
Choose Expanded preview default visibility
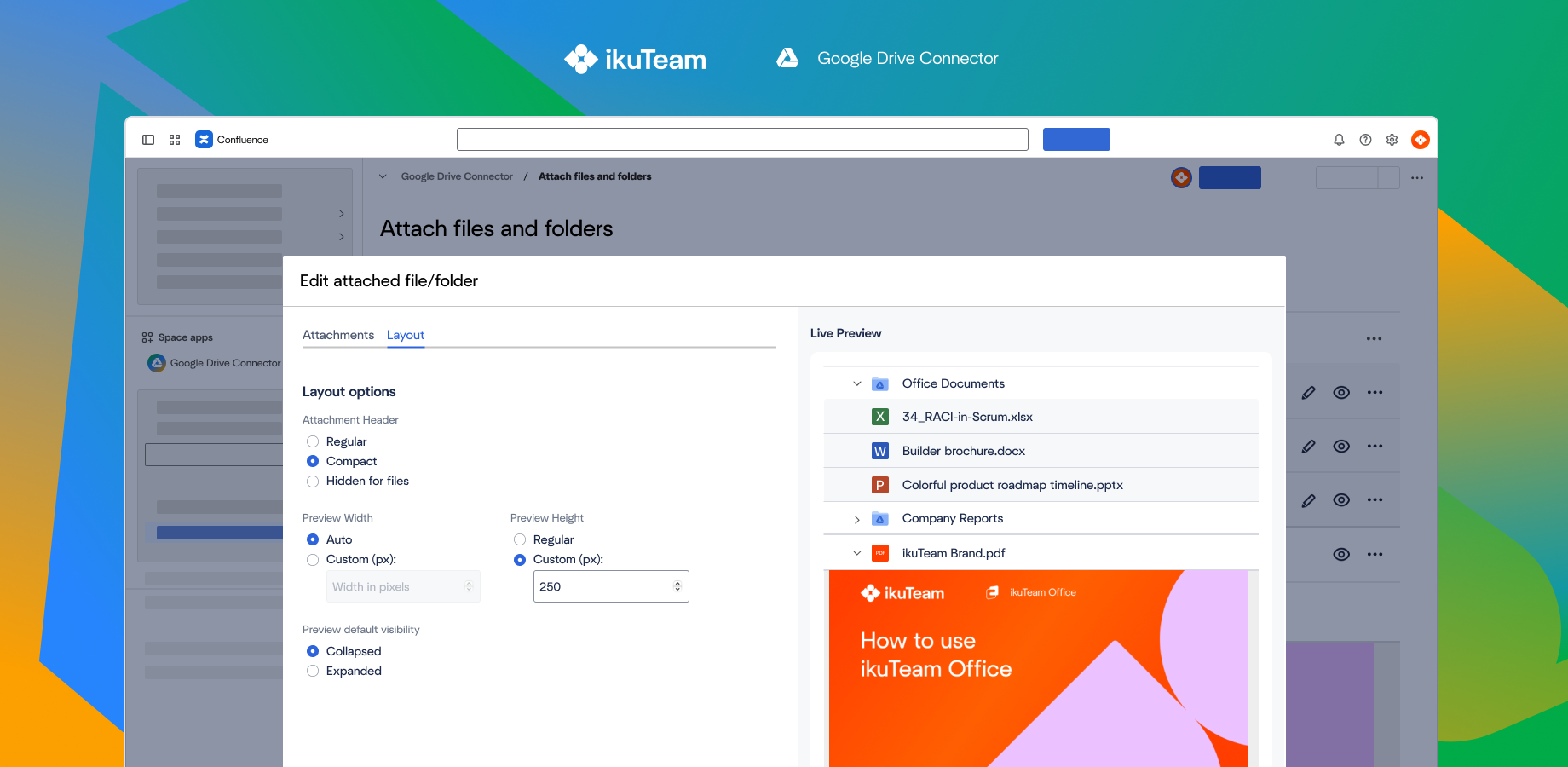(x=313, y=671)
